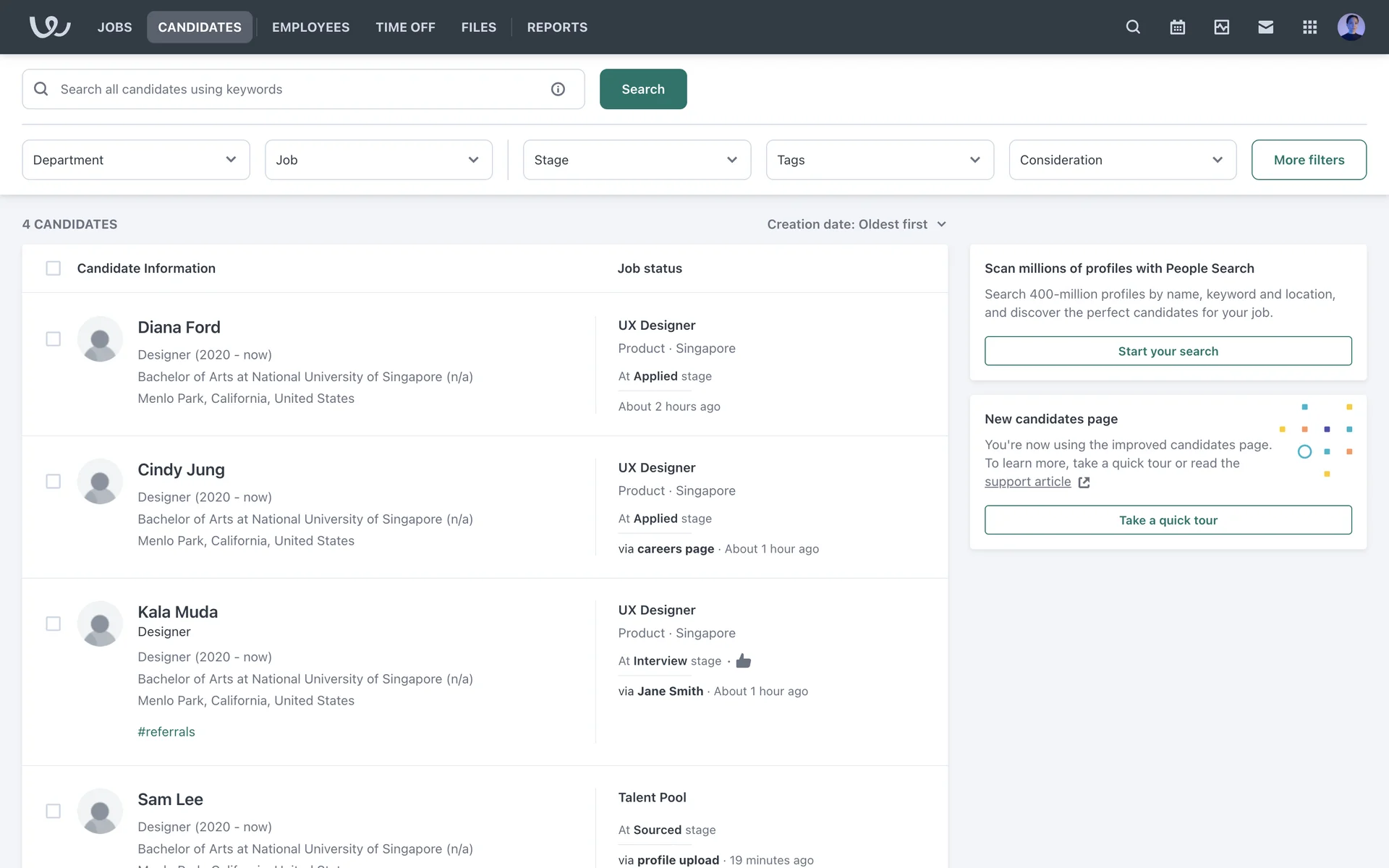
Task: Click the More filters button
Action: (x=1308, y=160)
